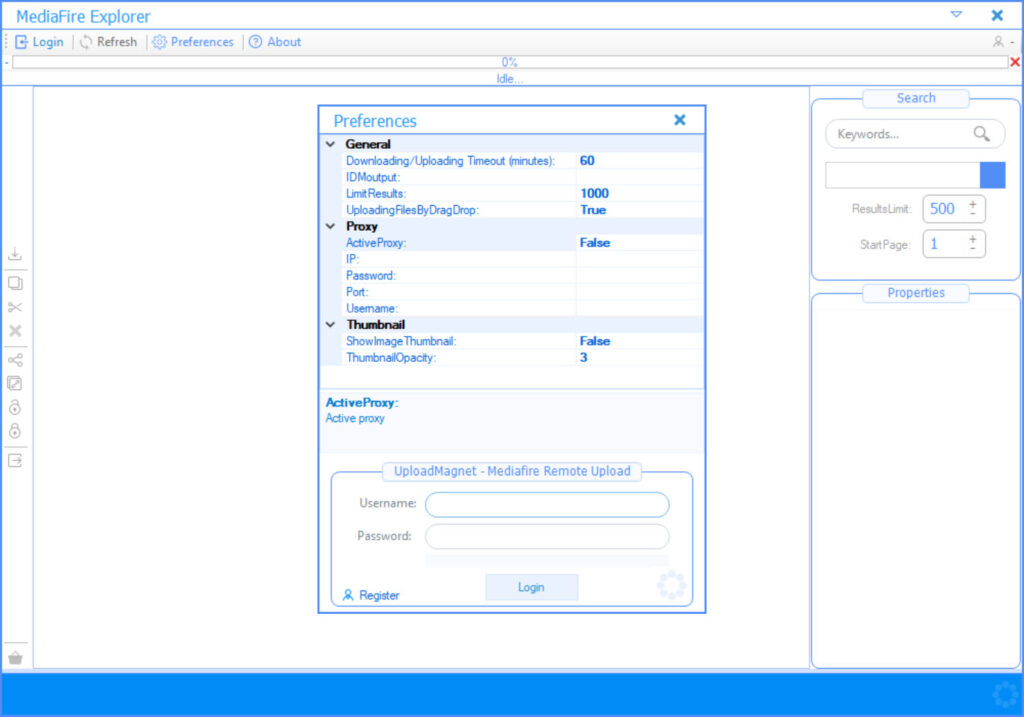The height and width of the screenshot is (717, 1024).
Task: Click the framed diagonal-arrow icon below Share
Action: coord(15,383)
